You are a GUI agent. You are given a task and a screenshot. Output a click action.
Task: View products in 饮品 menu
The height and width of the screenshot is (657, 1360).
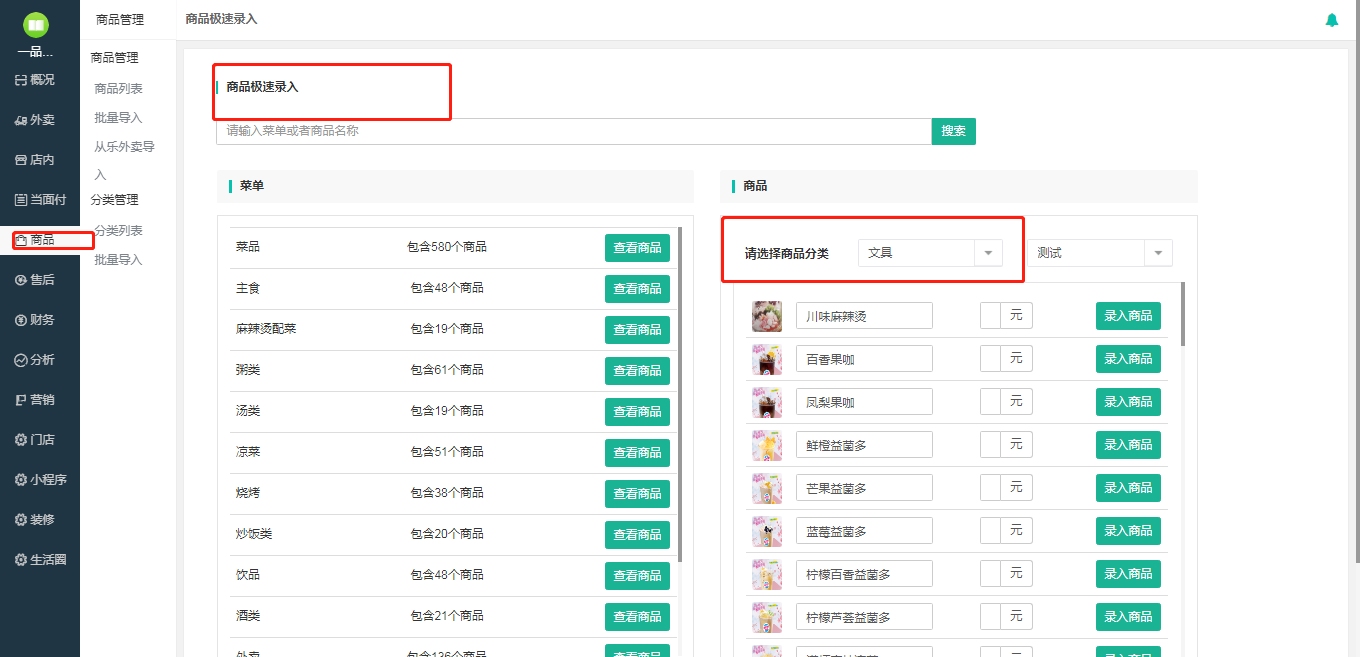[x=637, y=576]
